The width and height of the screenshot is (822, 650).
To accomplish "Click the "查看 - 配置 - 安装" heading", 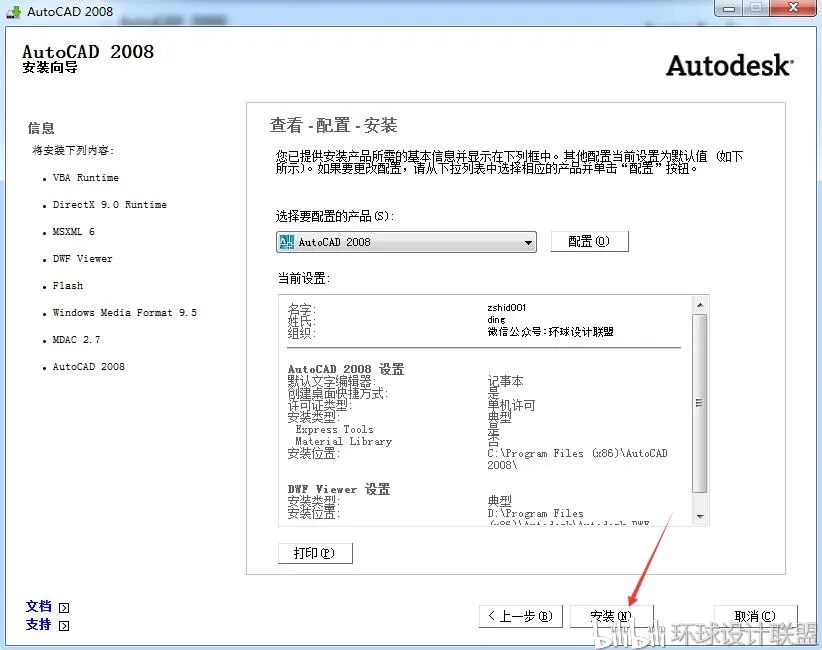I will click(x=333, y=125).
